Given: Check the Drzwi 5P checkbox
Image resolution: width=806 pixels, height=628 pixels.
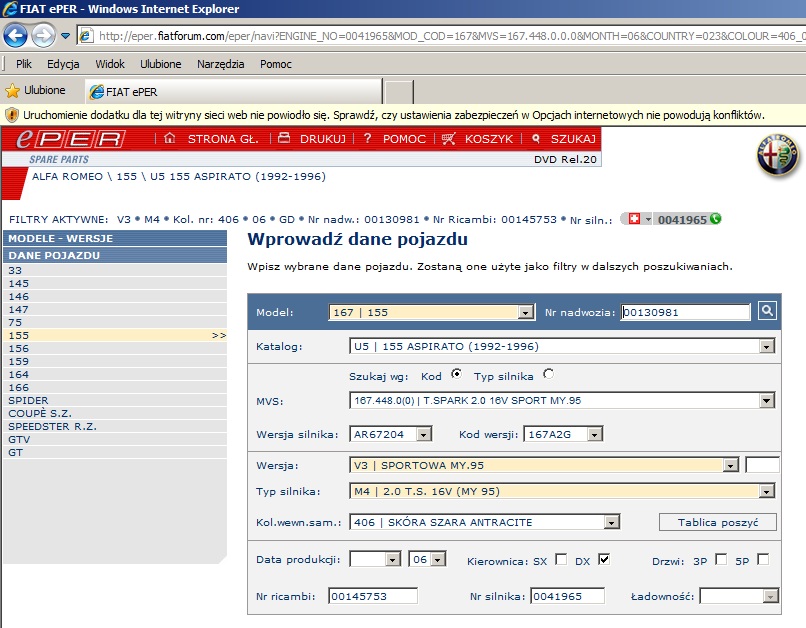Looking at the screenshot, I should (x=763, y=559).
